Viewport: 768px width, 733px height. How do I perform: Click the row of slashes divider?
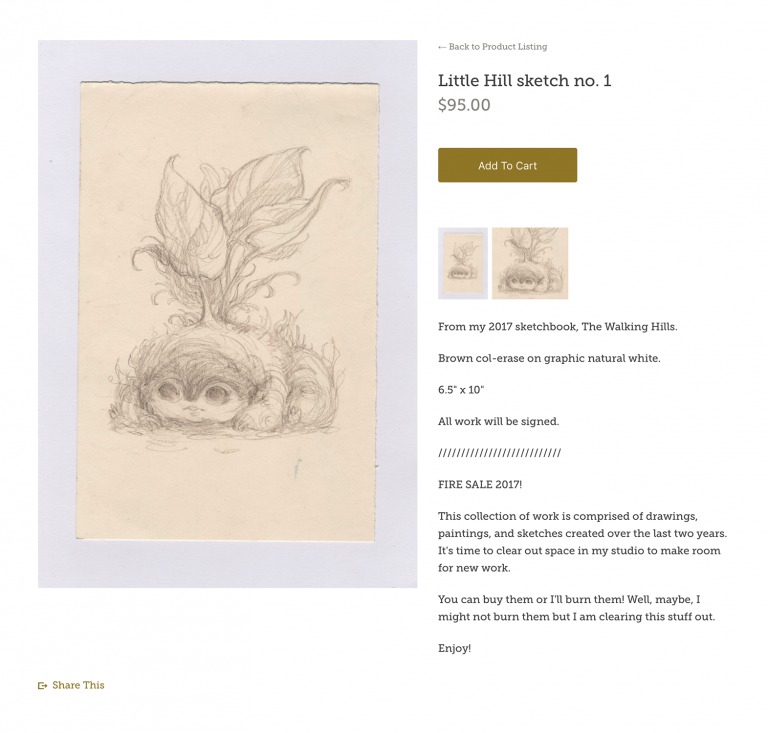tap(499, 453)
